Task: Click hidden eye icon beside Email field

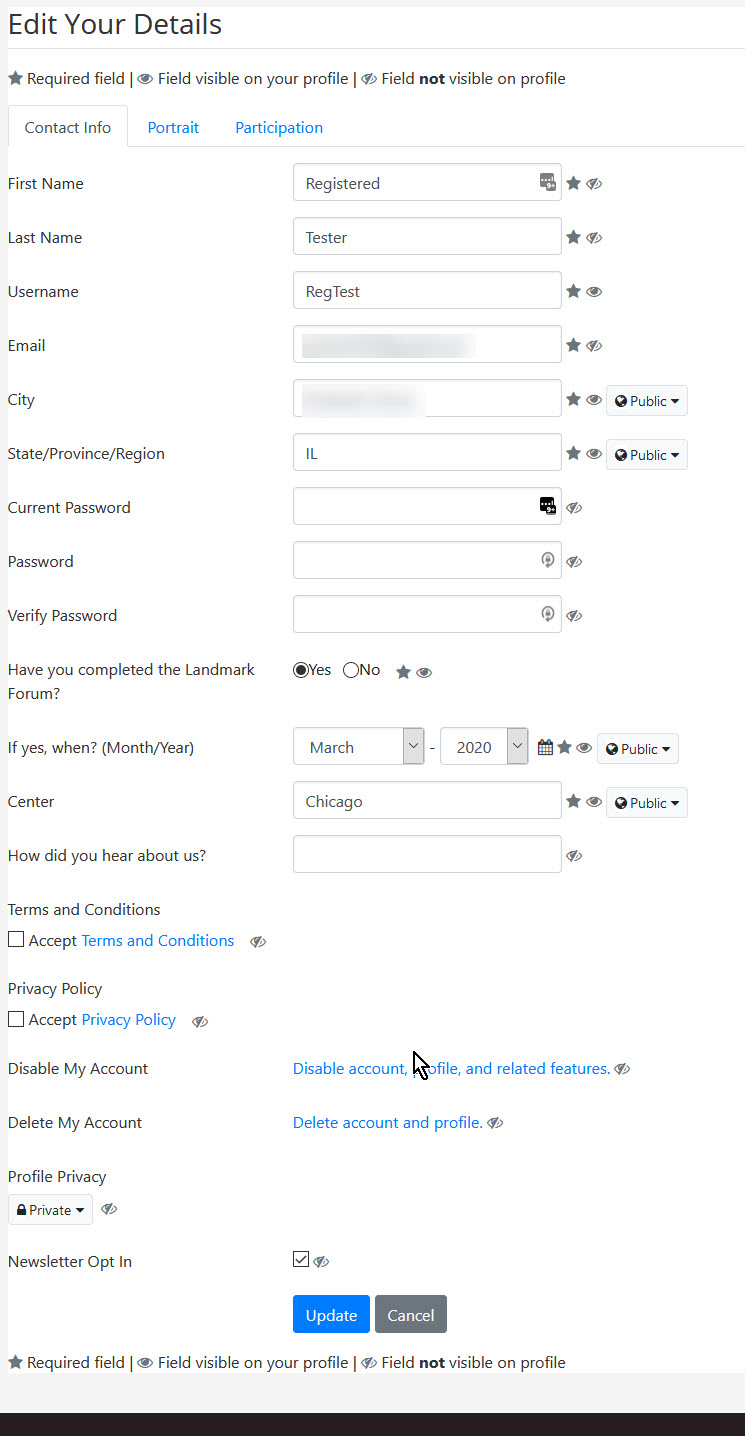Action: pos(594,346)
